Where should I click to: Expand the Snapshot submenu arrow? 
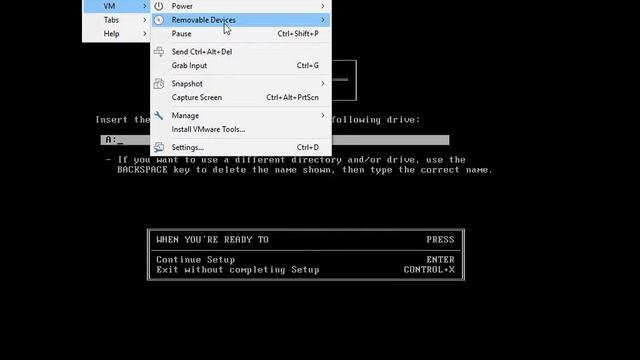tap(323, 84)
